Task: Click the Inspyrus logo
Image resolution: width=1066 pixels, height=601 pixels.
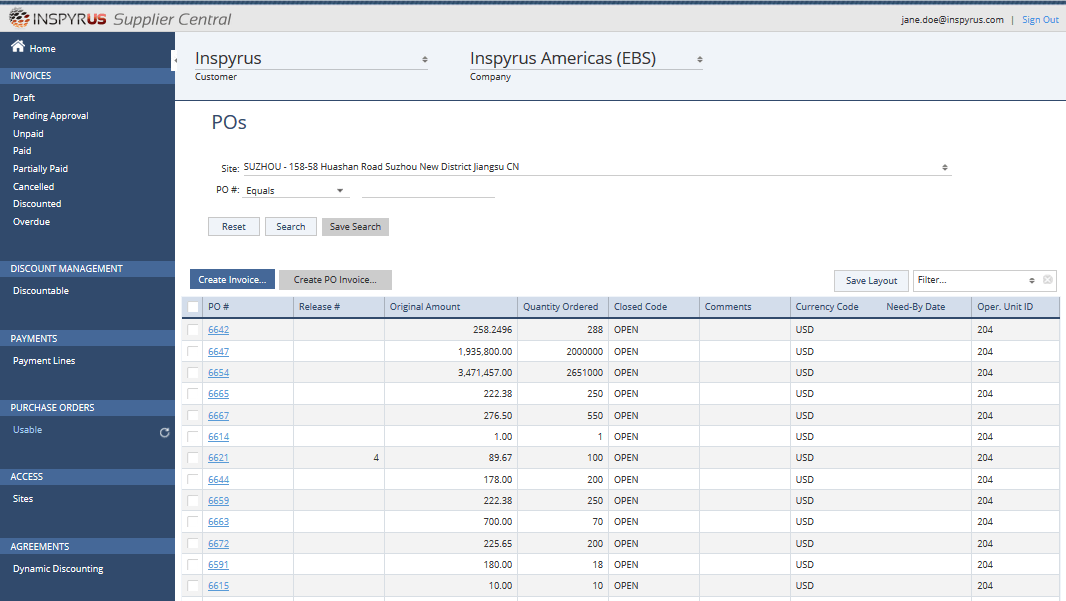Action: [x=58, y=18]
